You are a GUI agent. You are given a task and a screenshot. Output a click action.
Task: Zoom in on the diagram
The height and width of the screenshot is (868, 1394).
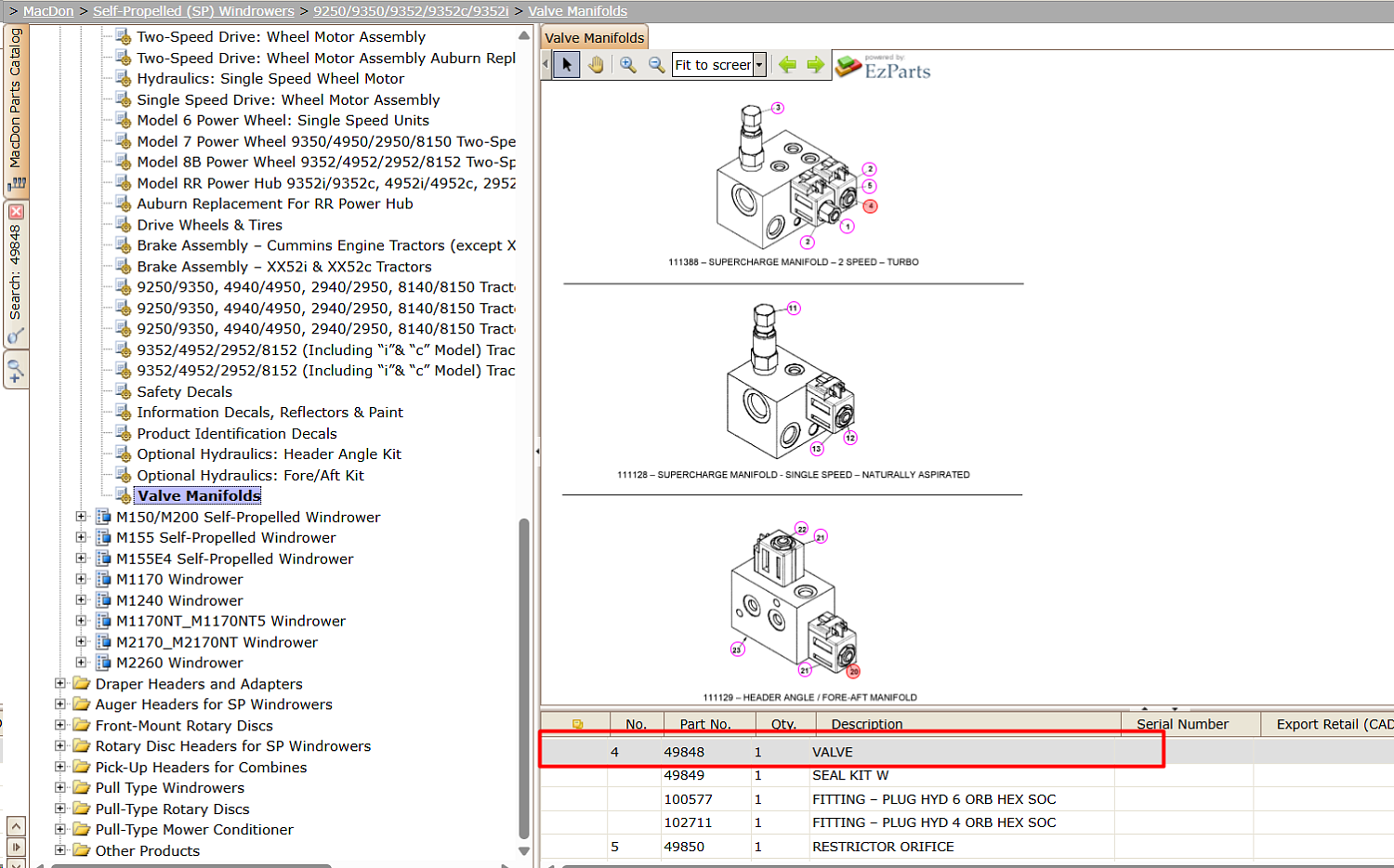628,64
